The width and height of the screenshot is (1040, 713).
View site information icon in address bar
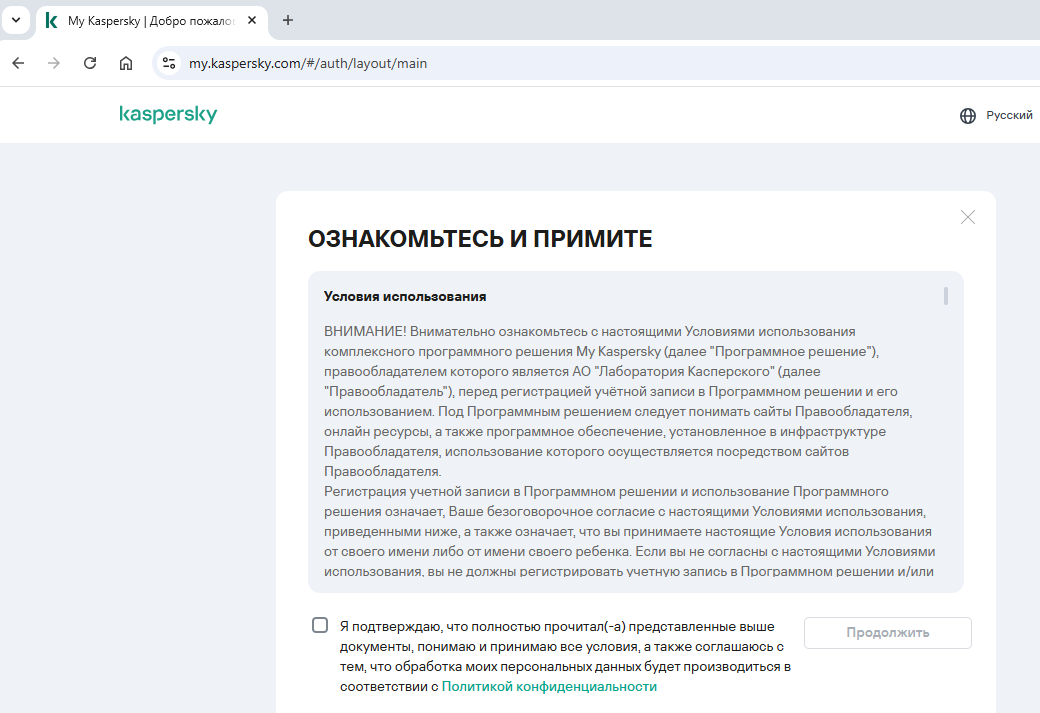(169, 63)
